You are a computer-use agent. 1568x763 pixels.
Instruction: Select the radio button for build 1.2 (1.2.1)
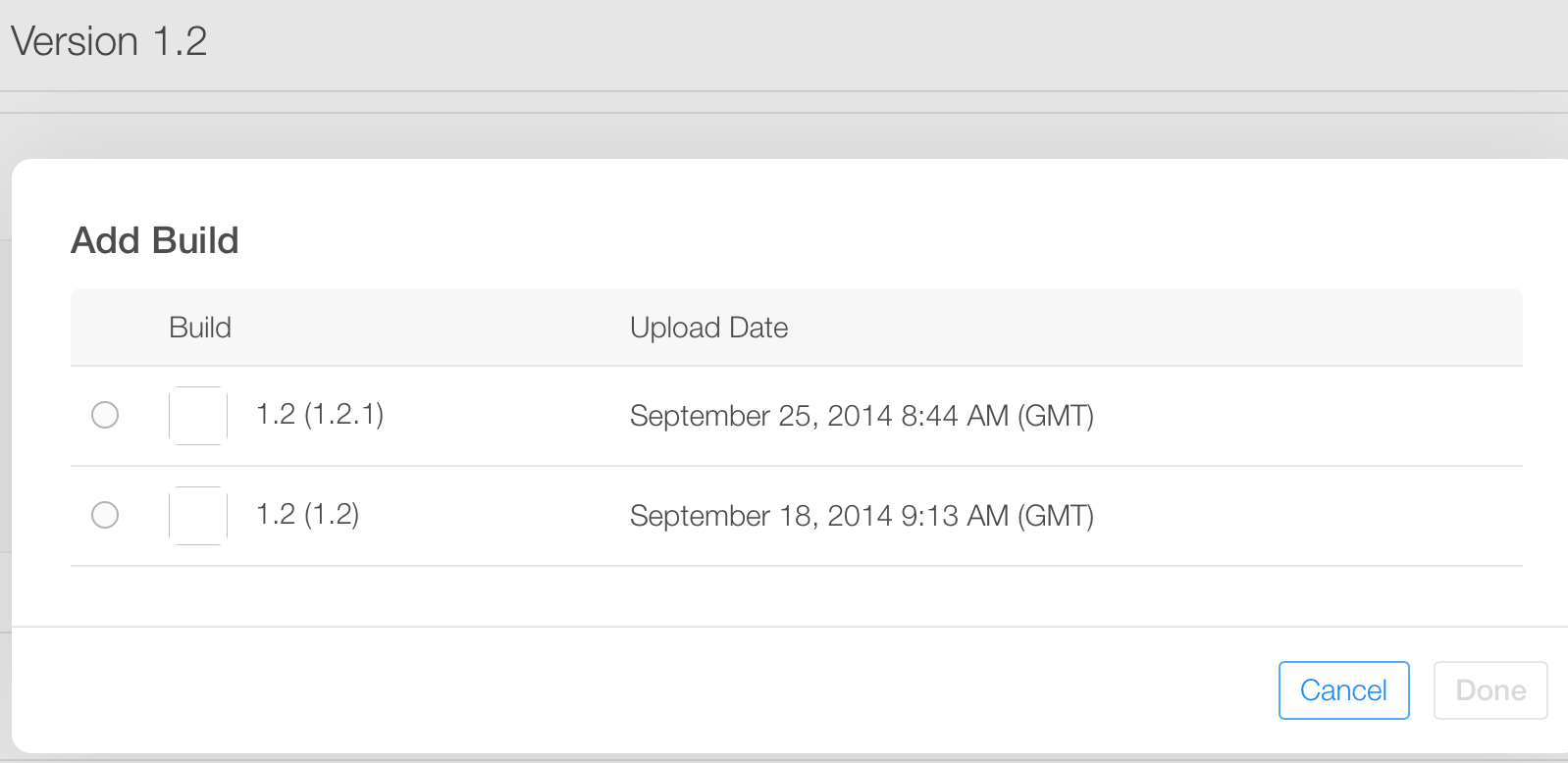click(x=105, y=415)
